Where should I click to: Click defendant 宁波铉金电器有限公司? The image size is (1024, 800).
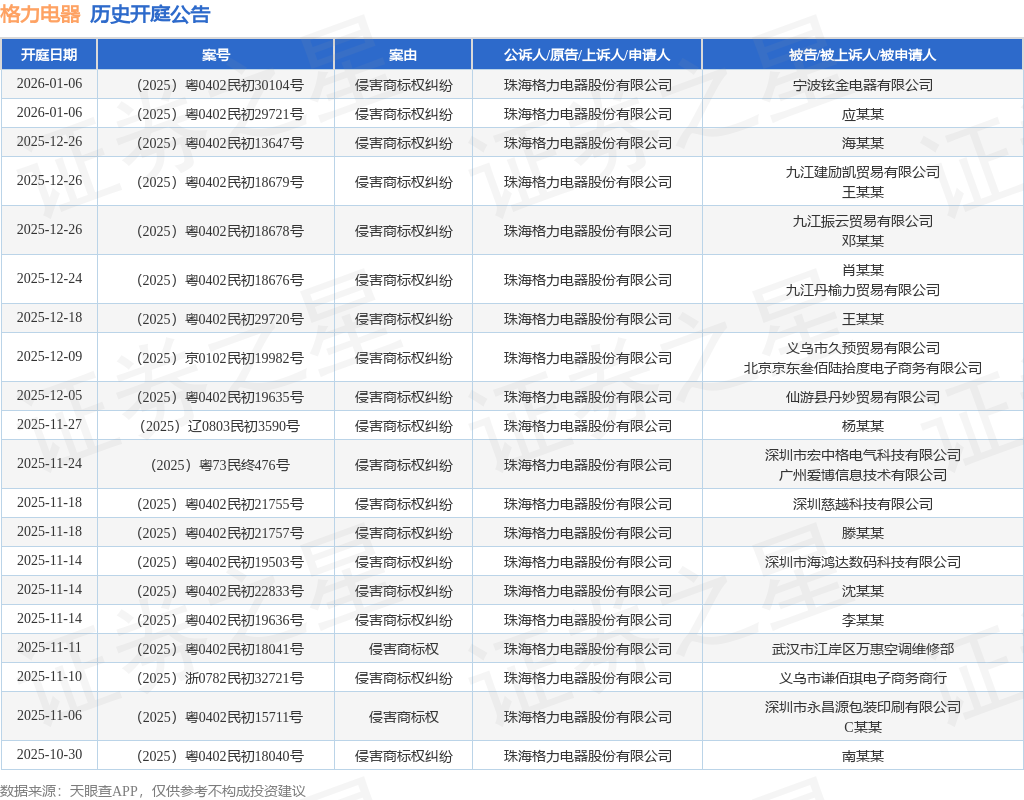click(863, 85)
